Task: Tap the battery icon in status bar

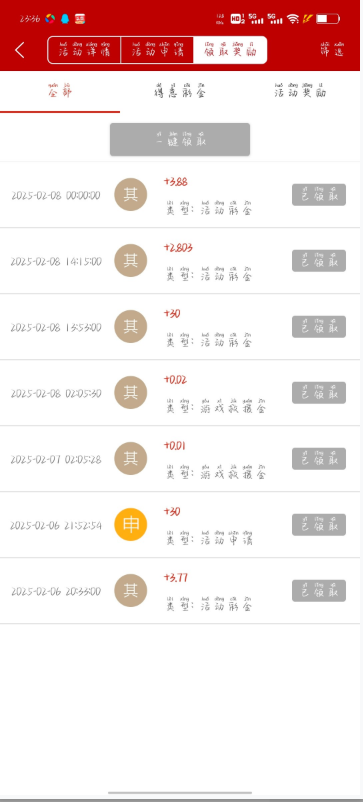Action: (327, 19)
